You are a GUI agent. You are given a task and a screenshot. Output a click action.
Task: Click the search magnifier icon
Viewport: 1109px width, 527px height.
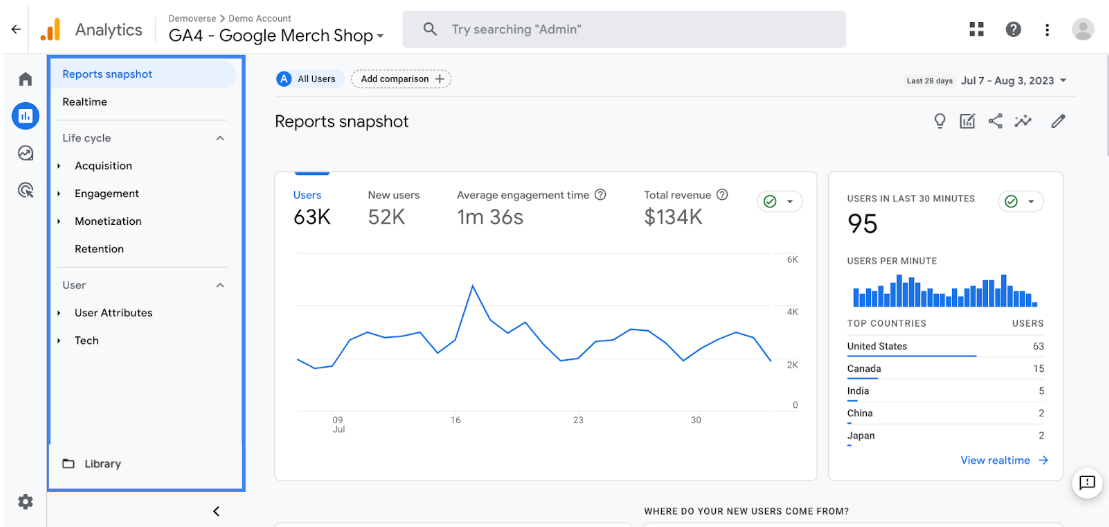point(429,29)
